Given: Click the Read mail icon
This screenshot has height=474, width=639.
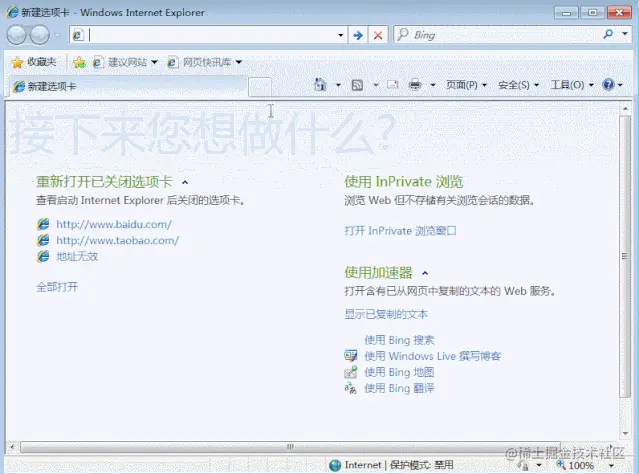Looking at the screenshot, I should coord(393,85).
